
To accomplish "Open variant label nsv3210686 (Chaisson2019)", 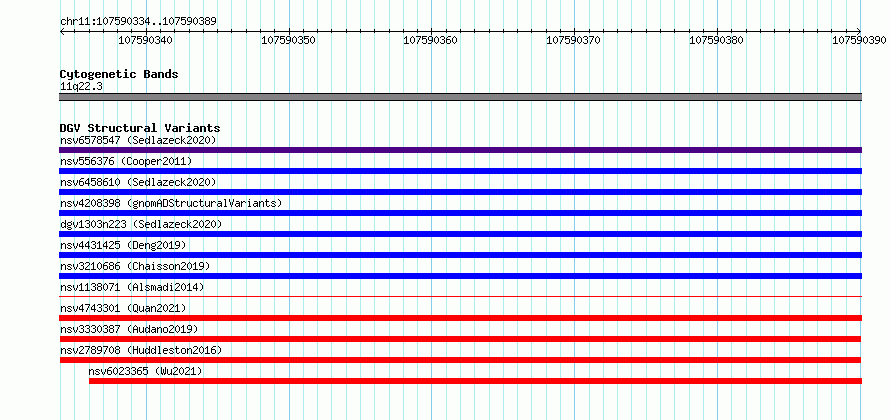I will pos(135,266).
